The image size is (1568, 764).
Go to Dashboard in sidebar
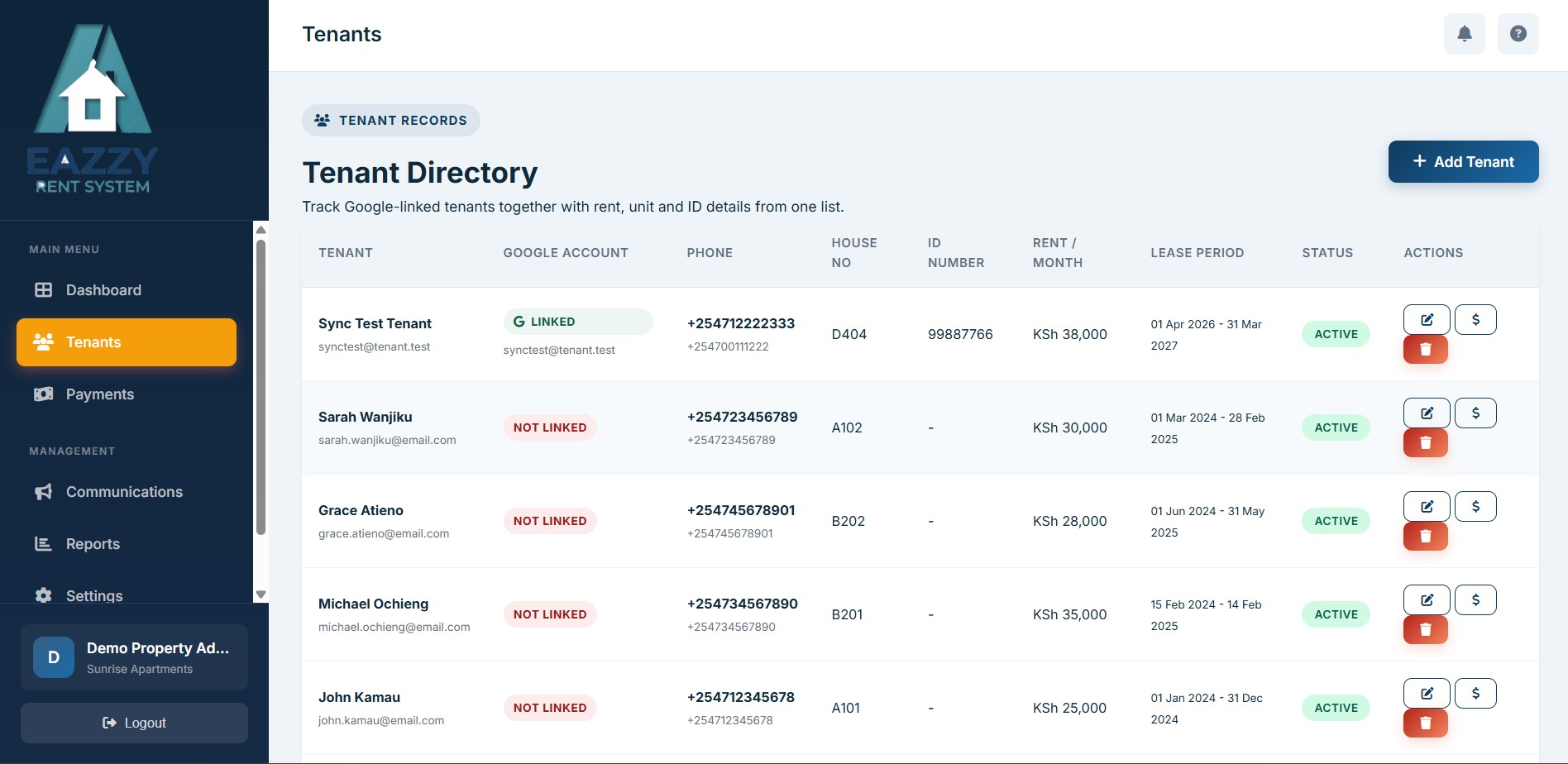click(x=127, y=290)
